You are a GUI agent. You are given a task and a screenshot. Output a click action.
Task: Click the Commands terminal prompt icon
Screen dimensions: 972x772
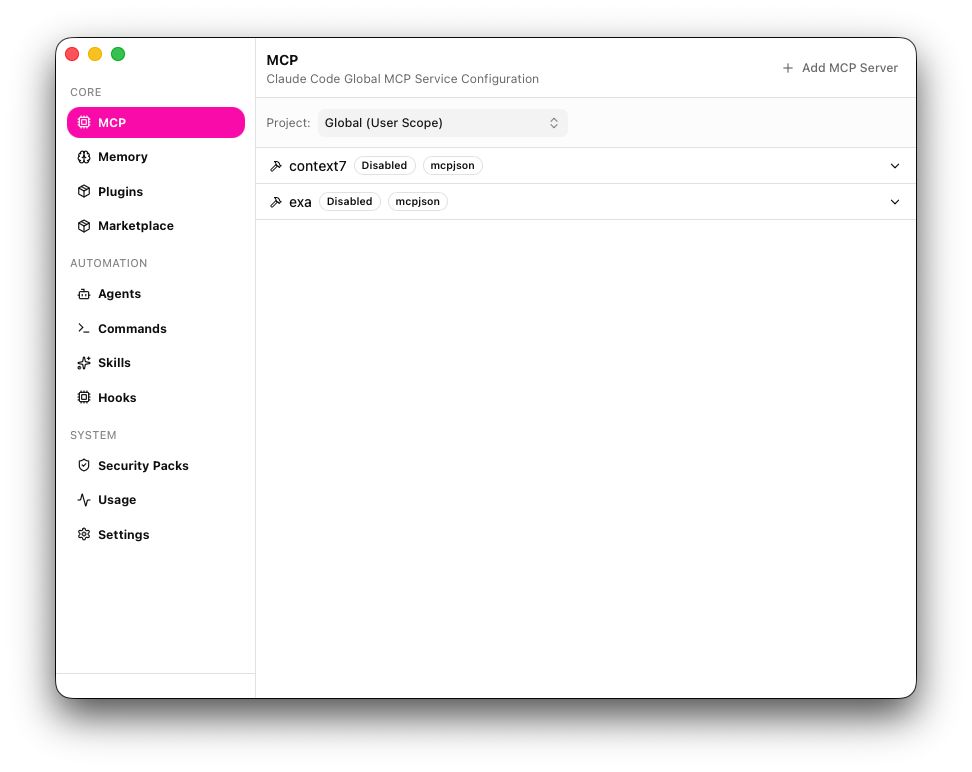click(84, 328)
